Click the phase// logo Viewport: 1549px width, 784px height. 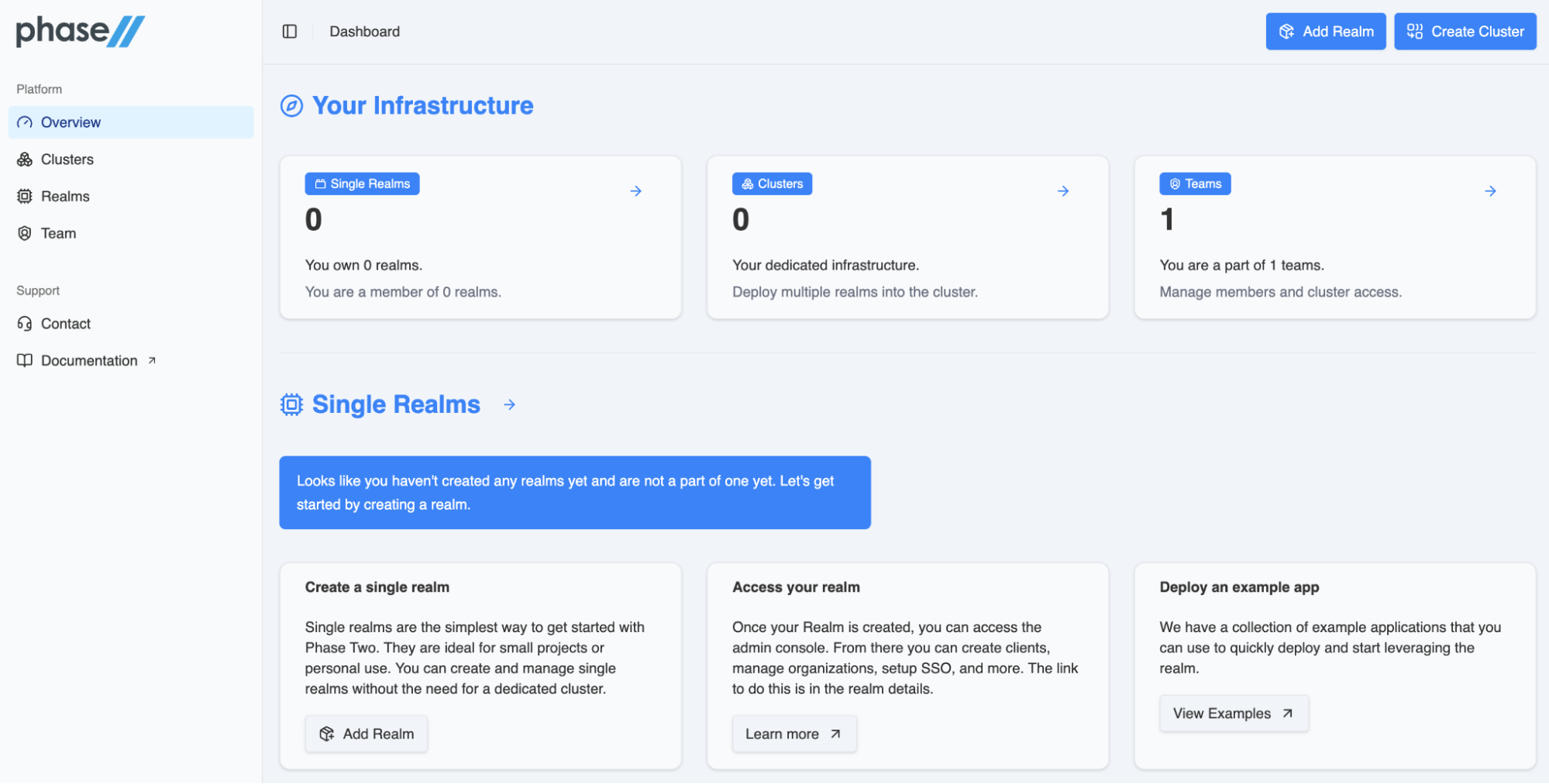click(77, 31)
